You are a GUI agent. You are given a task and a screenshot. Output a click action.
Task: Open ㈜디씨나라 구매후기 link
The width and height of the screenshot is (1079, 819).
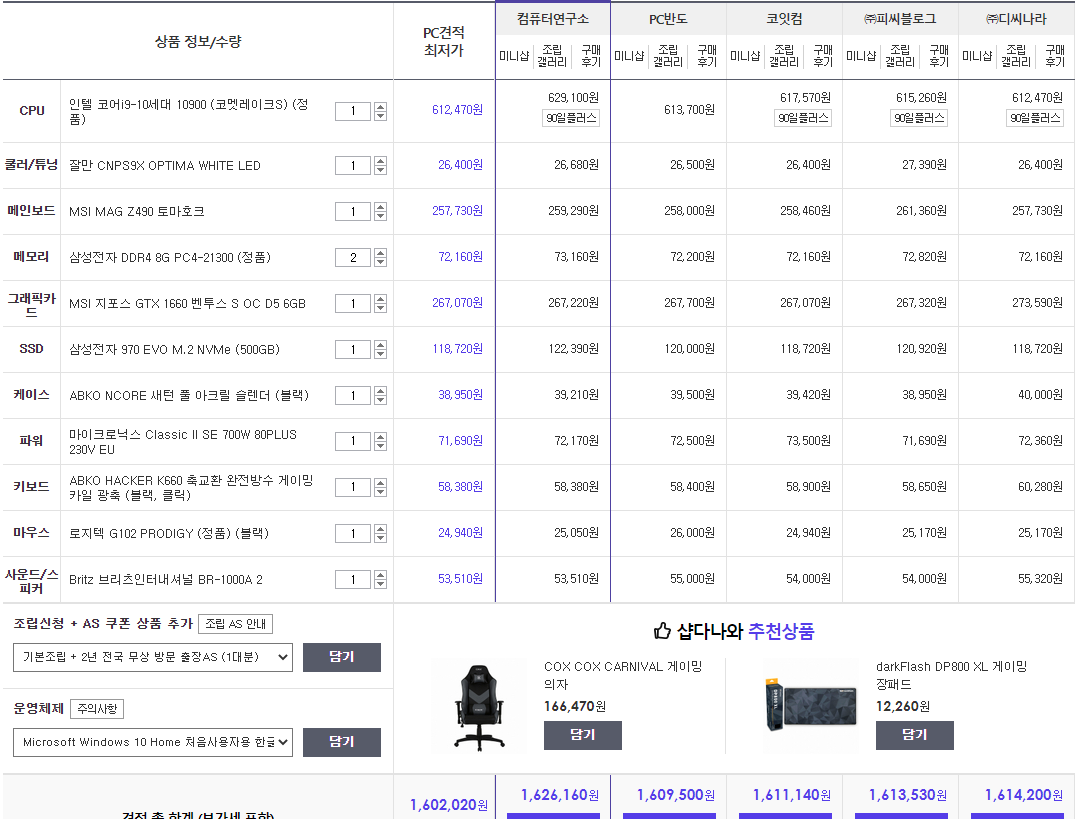tap(1055, 56)
